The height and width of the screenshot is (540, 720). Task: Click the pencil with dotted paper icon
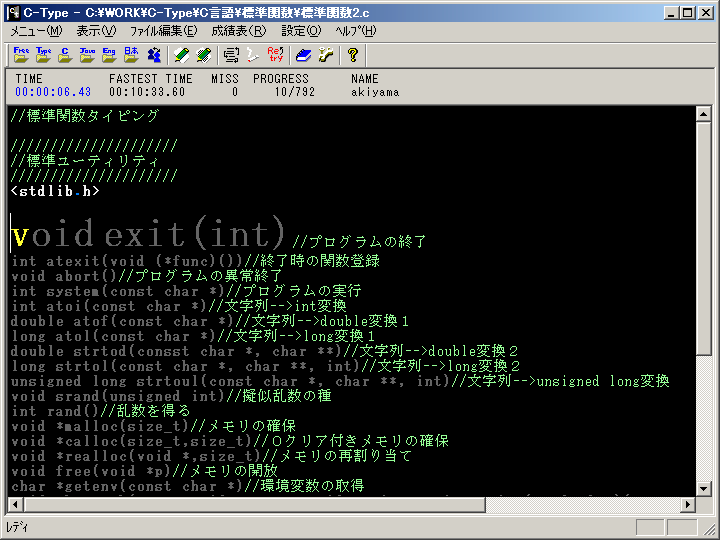[204, 55]
